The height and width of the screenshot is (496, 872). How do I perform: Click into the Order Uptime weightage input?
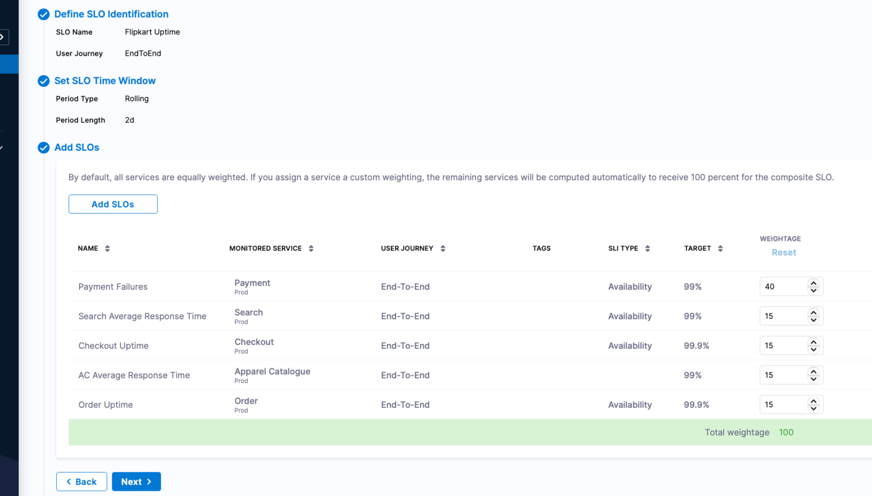[x=783, y=405]
